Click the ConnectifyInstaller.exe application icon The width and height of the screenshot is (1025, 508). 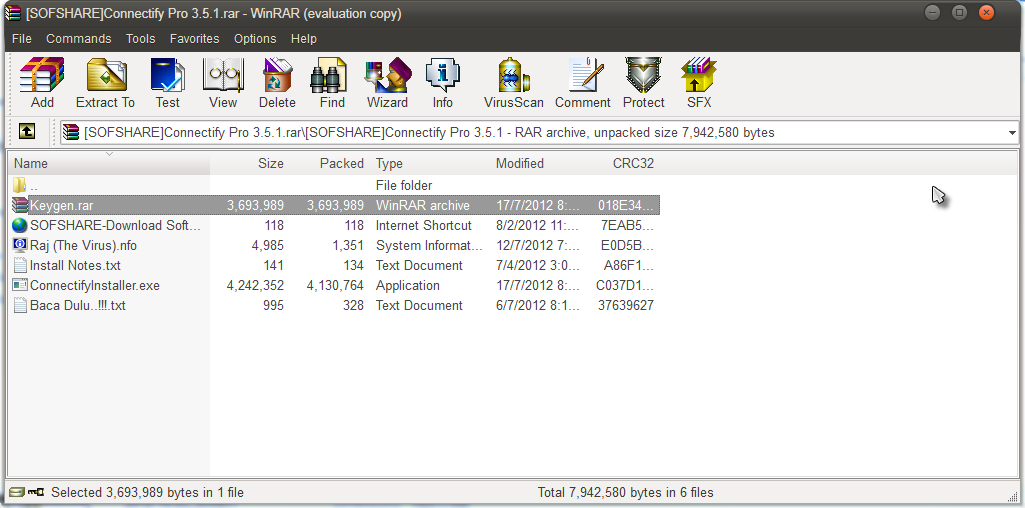pos(20,285)
